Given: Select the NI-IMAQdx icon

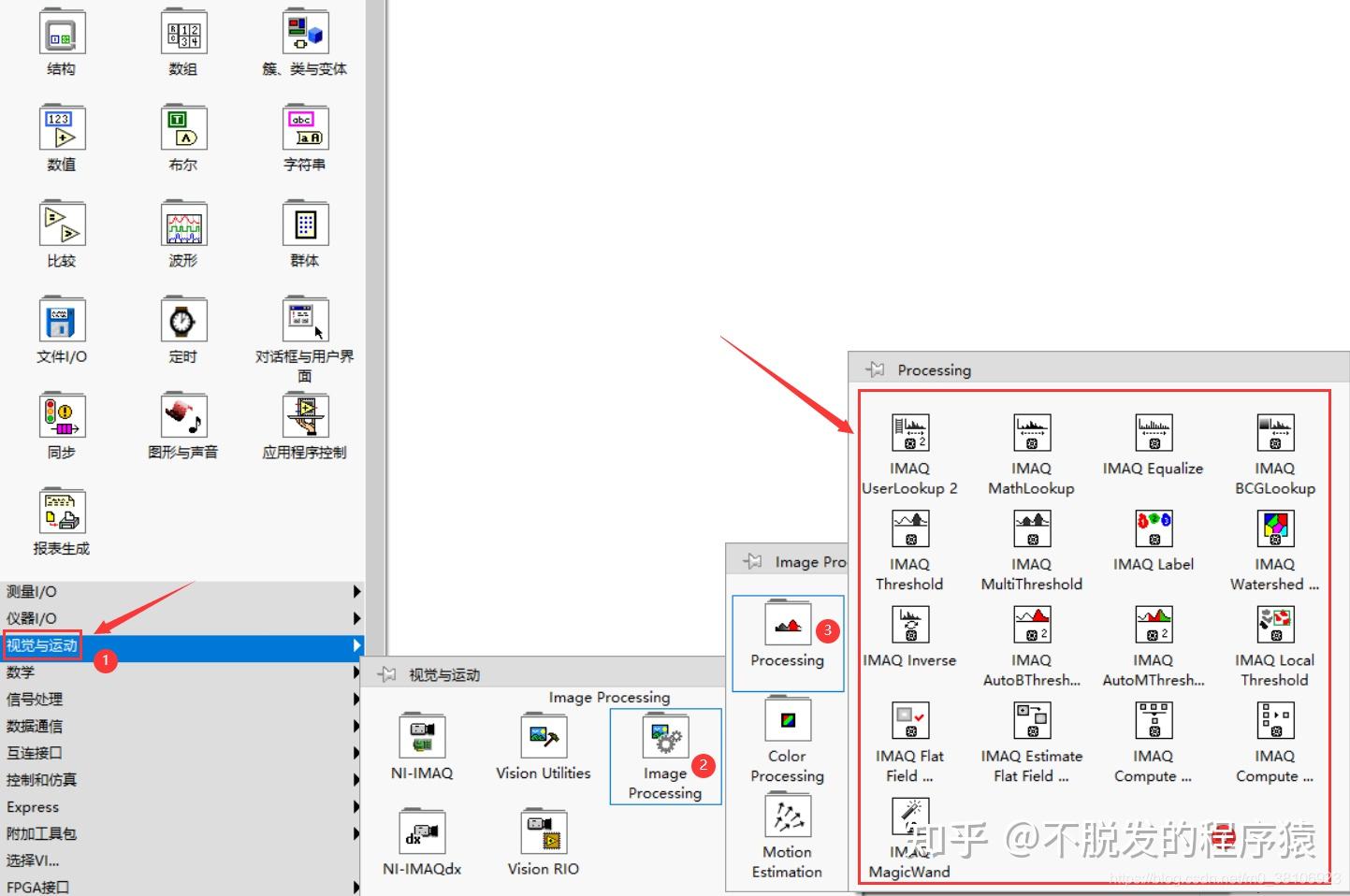Looking at the screenshot, I should (421, 832).
